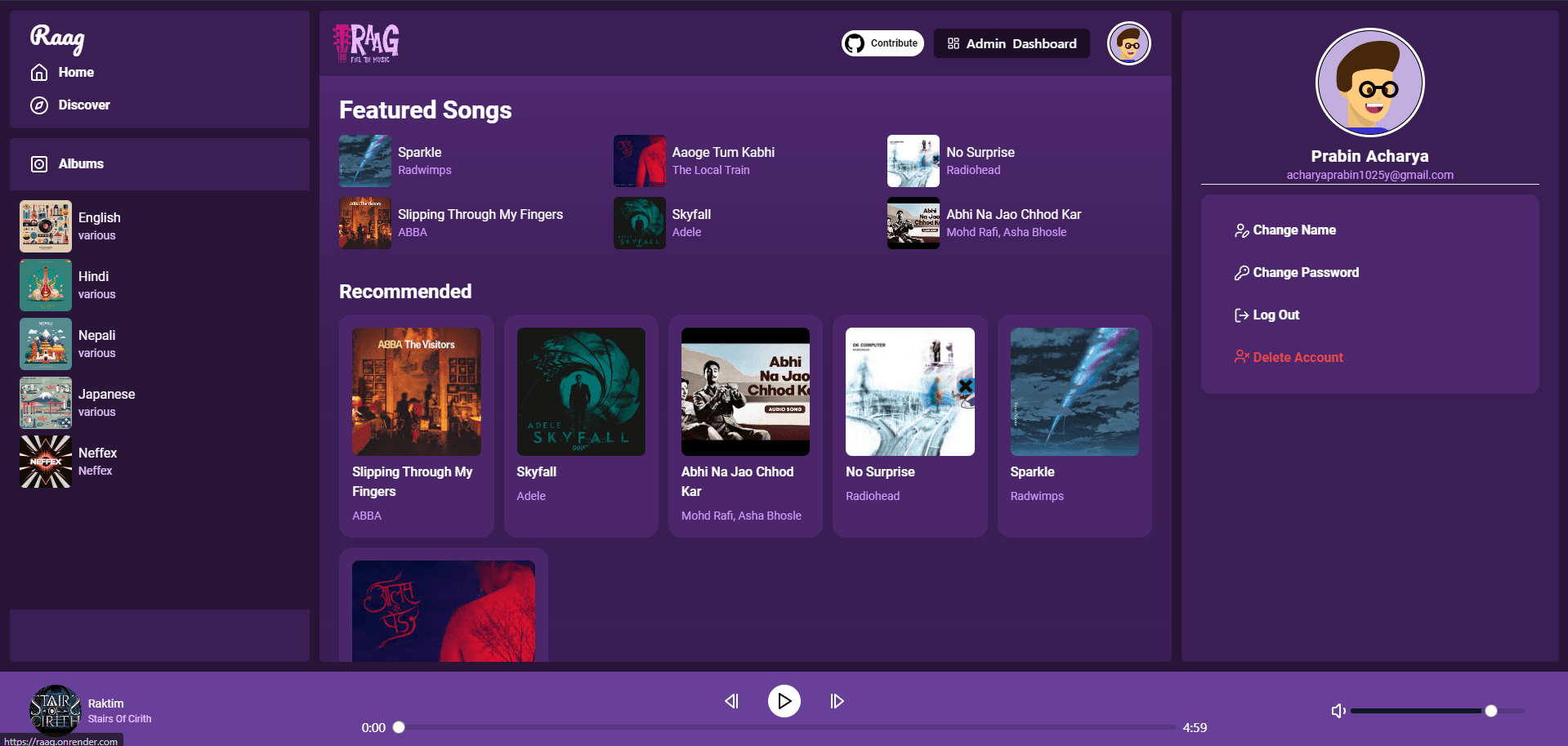The height and width of the screenshot is (746, 1568).
Task: Click the song progress seek bar
Action: [786, 727]
